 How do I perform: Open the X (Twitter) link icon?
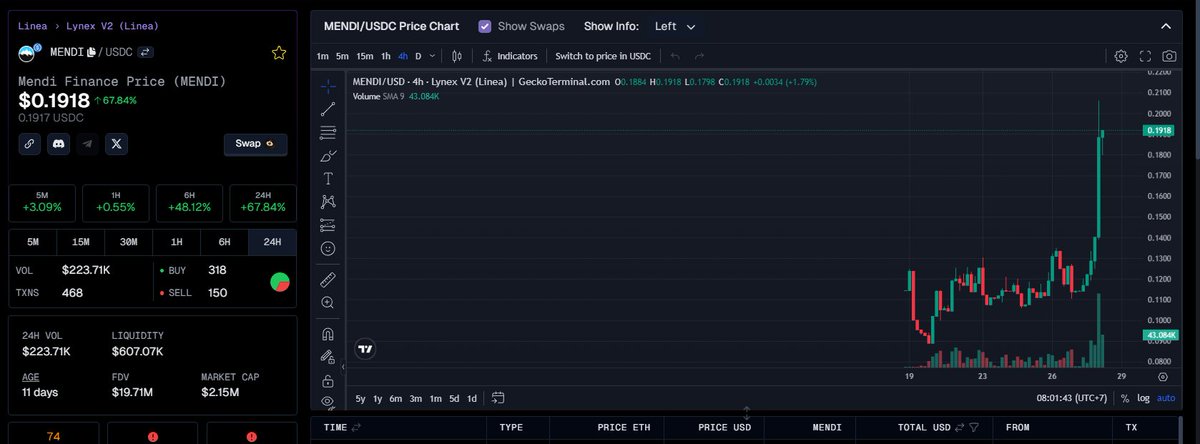117,144
